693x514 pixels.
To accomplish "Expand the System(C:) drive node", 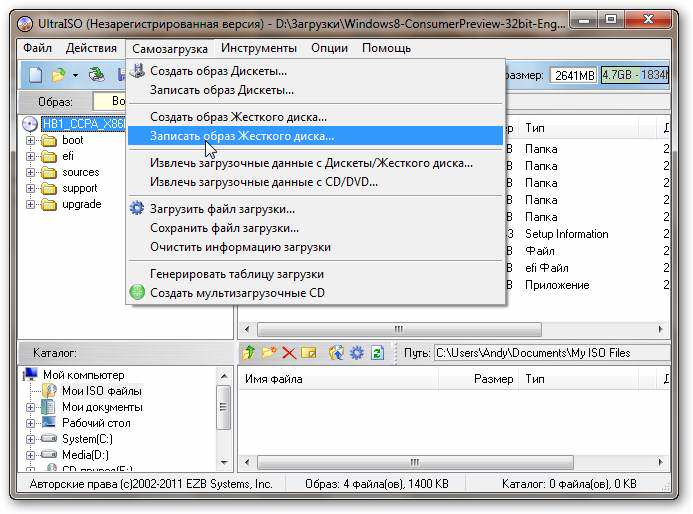I will [31, 439].
